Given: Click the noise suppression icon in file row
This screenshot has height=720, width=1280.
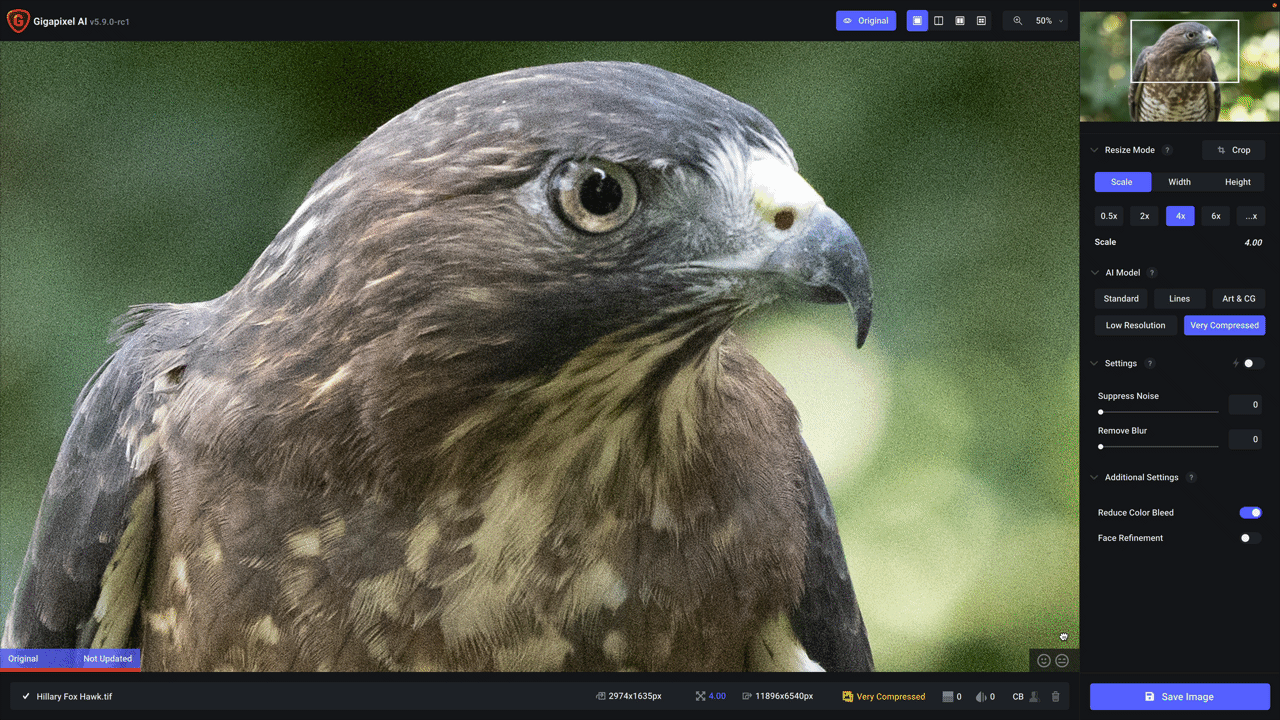Looking at the screenshot, I should pyautogui.click(x=948, y=696).
